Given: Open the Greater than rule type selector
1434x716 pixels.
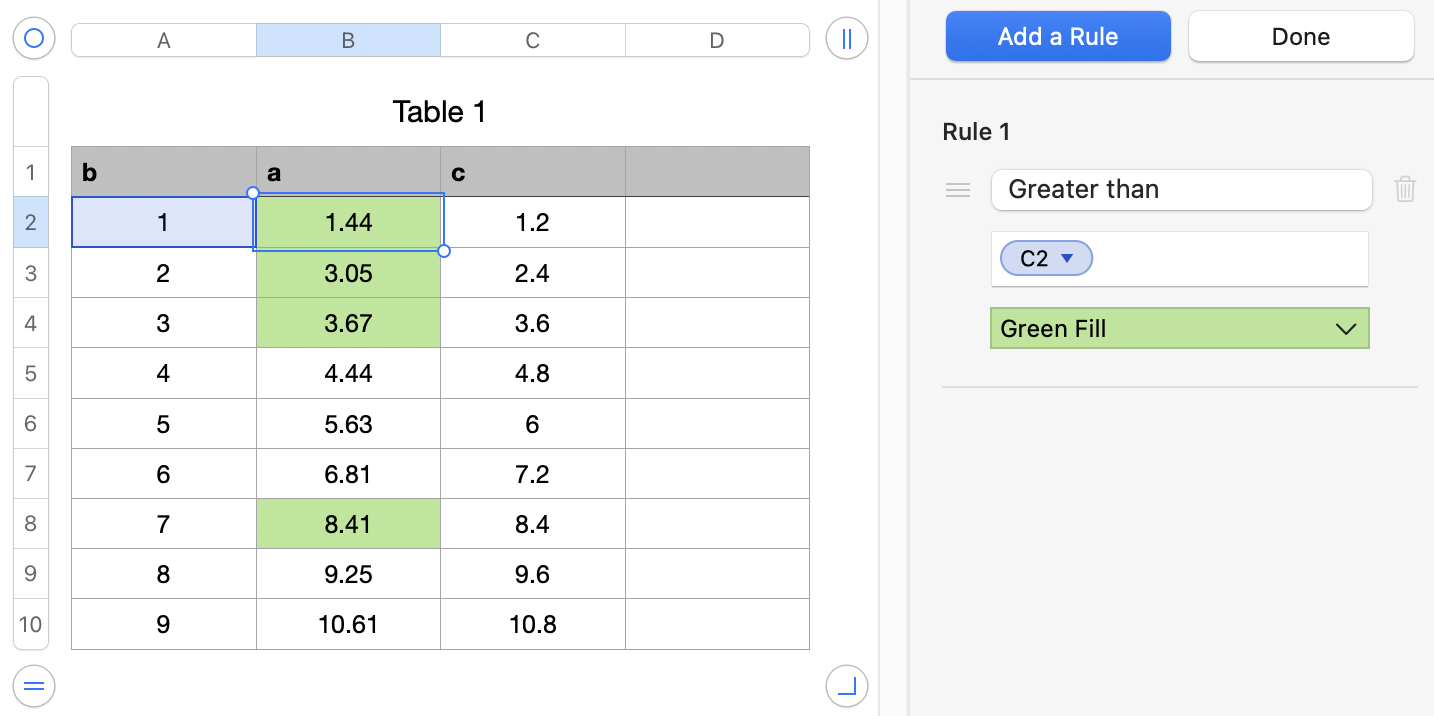Looking at the screenshot, I should 1181,190.
